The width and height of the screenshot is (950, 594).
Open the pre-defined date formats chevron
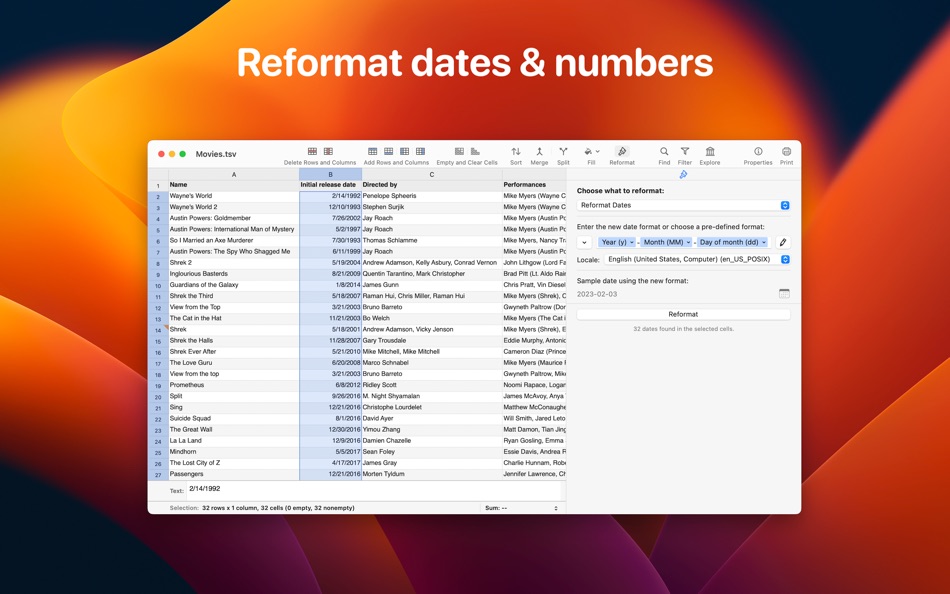pyautogui.click(x=584, y=242)
